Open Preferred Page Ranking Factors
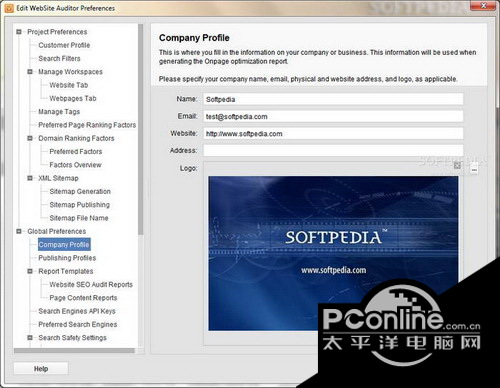Viewport: 500px width, 388px height. pyautogui.click(x=87, y=125)
